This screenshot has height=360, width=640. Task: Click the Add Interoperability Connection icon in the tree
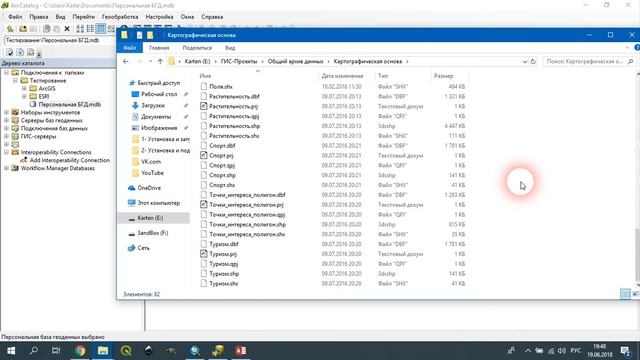[24, 160]
